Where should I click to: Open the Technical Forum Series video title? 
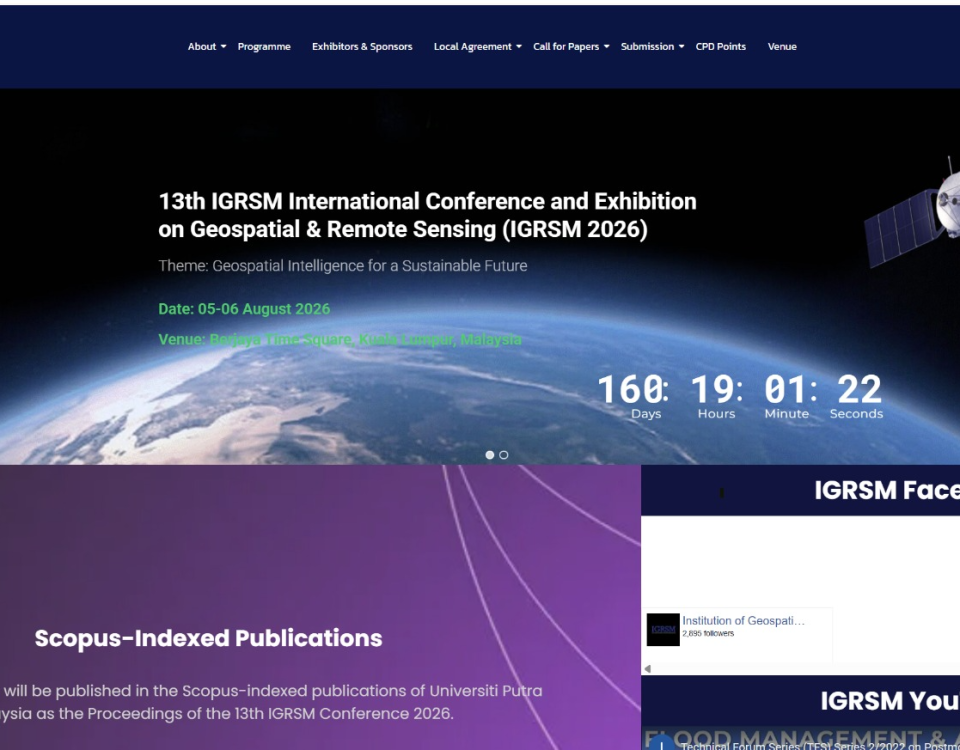click(820, 746)
